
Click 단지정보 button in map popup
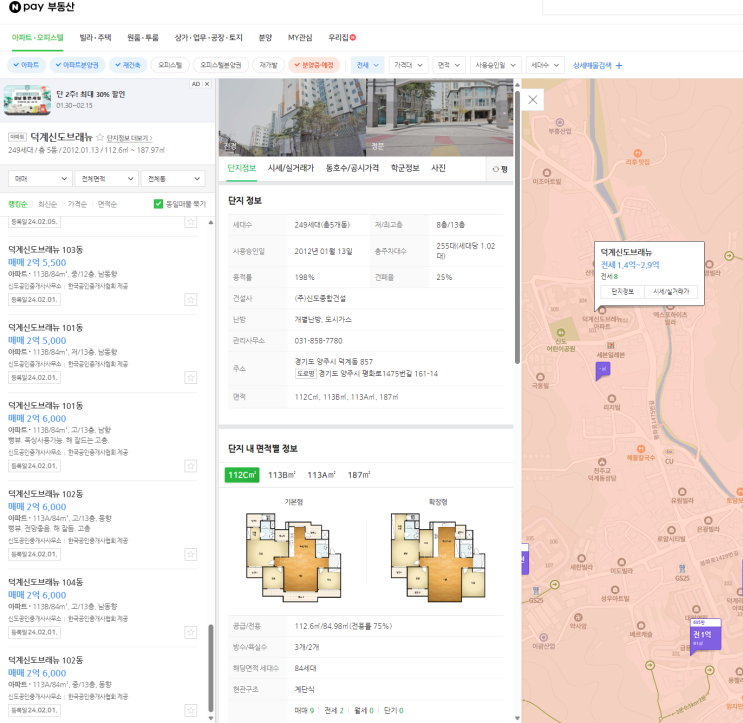pyautogui.click(x=622, y=291)
